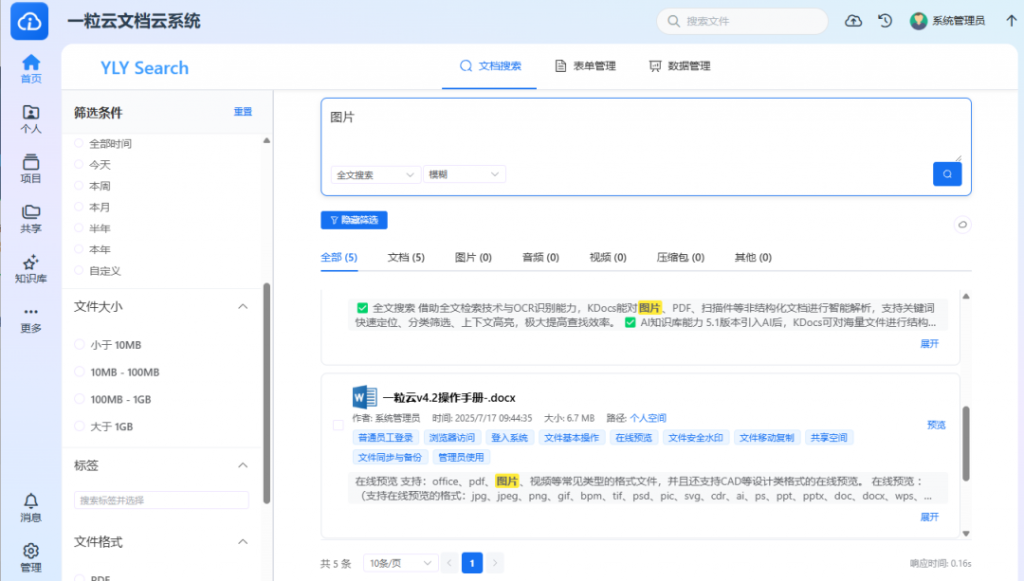1024x581 pixels.
Task: Click the blue search magnifier button
Action: pos(947,174)
